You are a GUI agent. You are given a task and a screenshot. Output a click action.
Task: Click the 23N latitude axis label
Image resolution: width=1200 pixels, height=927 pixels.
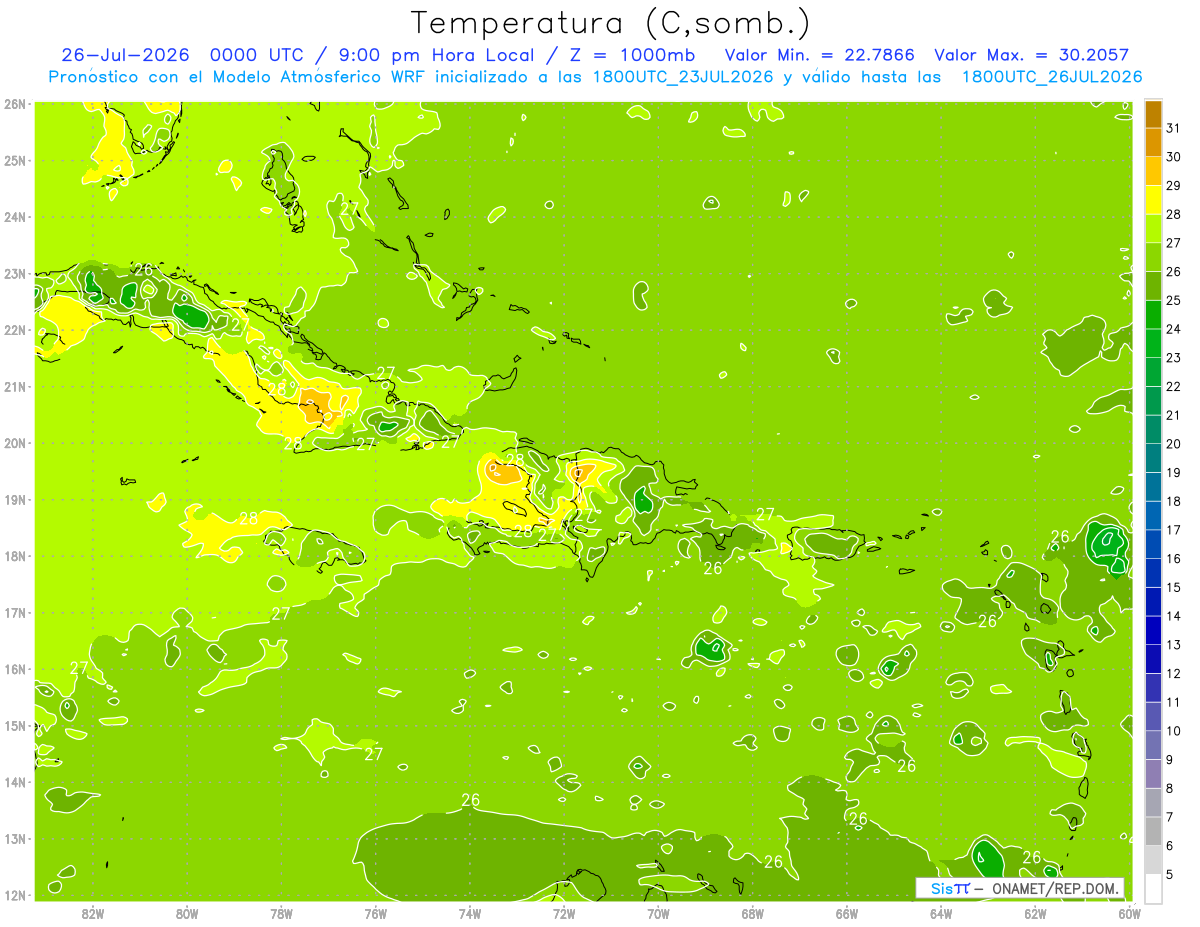pyautogui.click(x=15, y=273)
